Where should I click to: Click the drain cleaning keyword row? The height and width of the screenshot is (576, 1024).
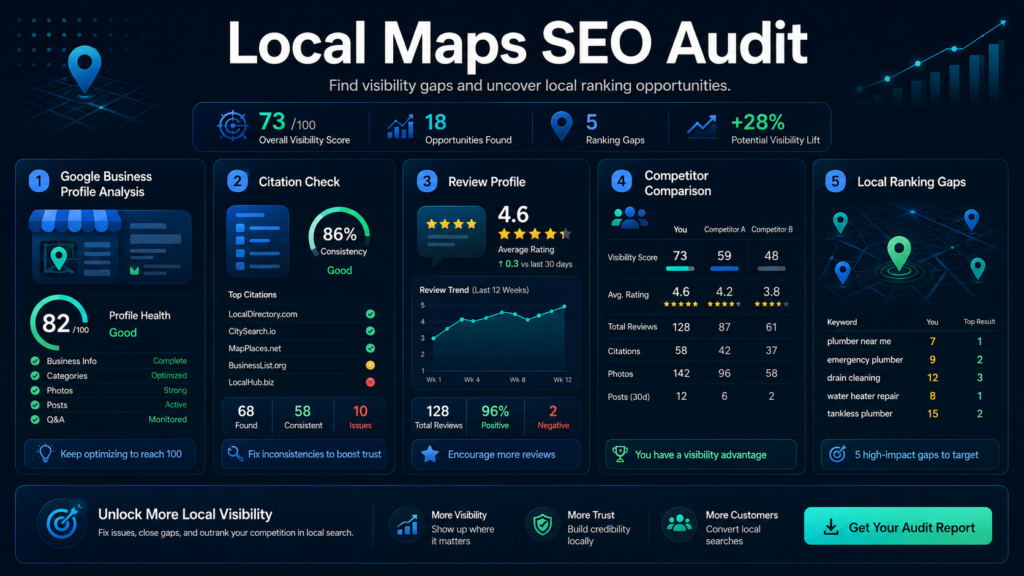(x=911, y=377)
